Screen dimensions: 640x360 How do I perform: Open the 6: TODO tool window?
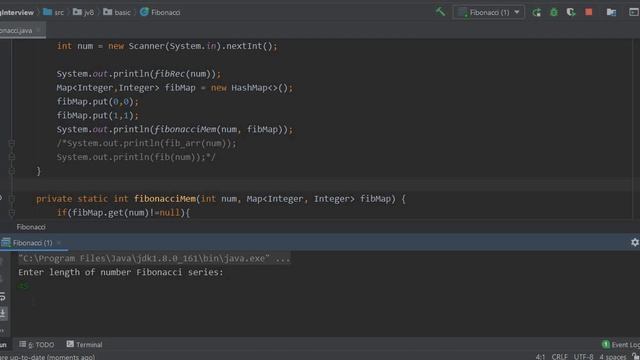point(37,344)
